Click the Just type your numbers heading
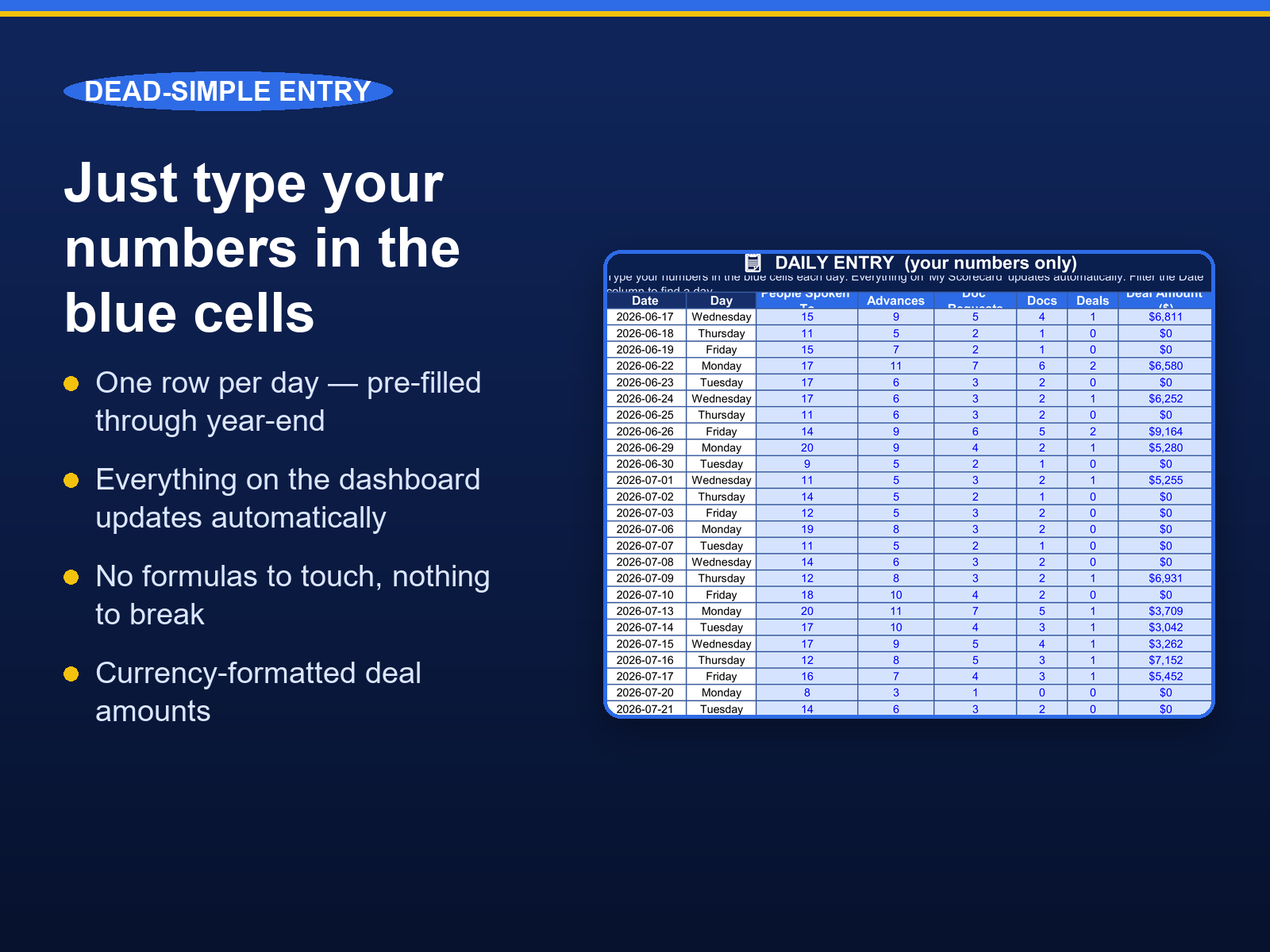The width and height of the screenshot is (1270, 952). click(x=262, y=248)
